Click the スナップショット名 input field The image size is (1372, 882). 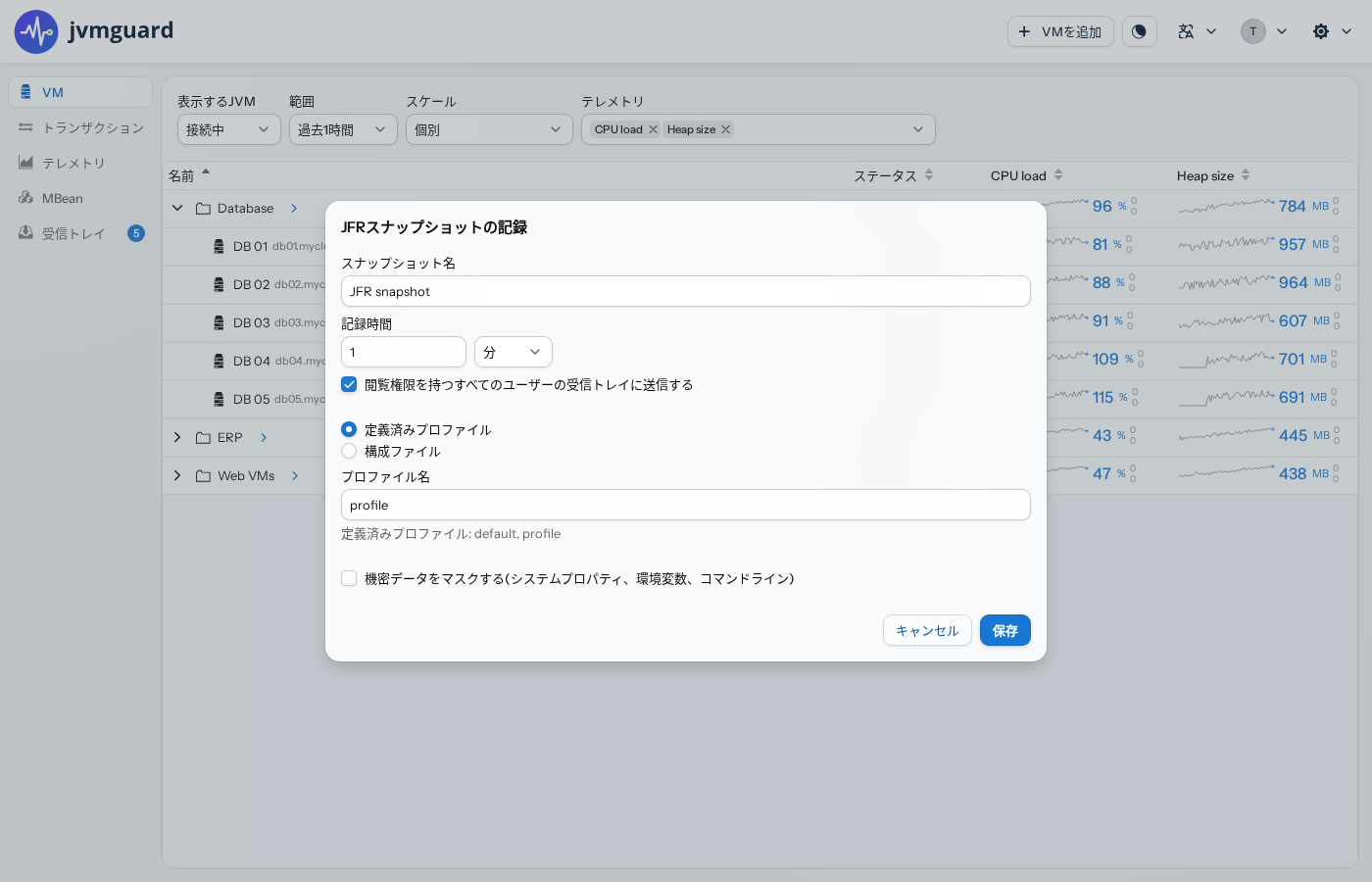(686, 291)
